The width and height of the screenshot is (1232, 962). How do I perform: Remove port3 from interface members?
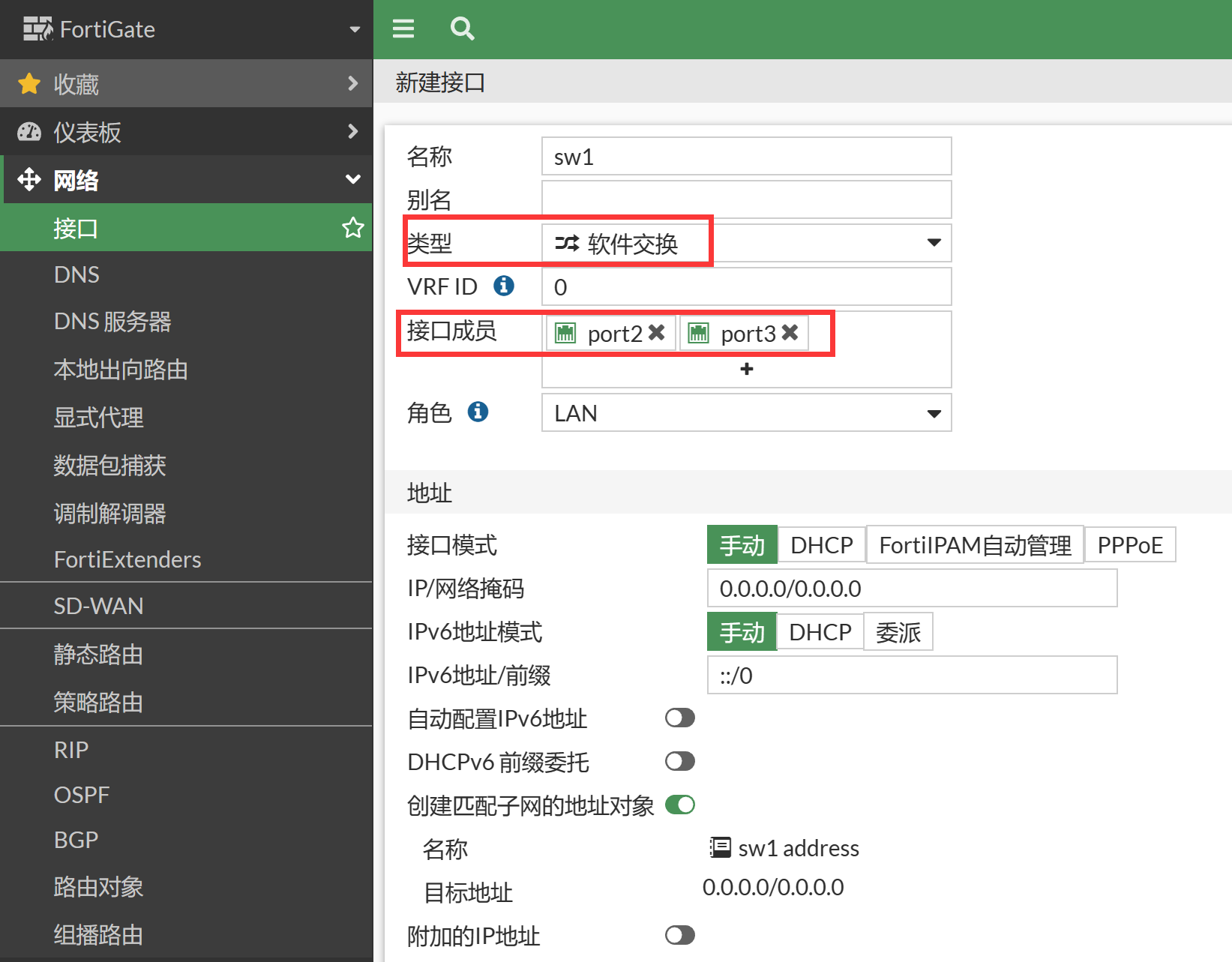click(790, 332)
